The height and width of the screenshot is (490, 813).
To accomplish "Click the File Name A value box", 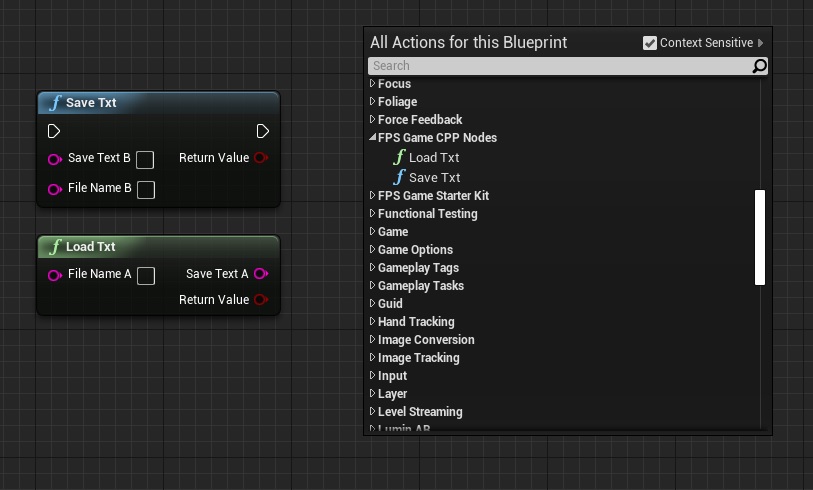I will pyautogui.click(x=146, y=276).
